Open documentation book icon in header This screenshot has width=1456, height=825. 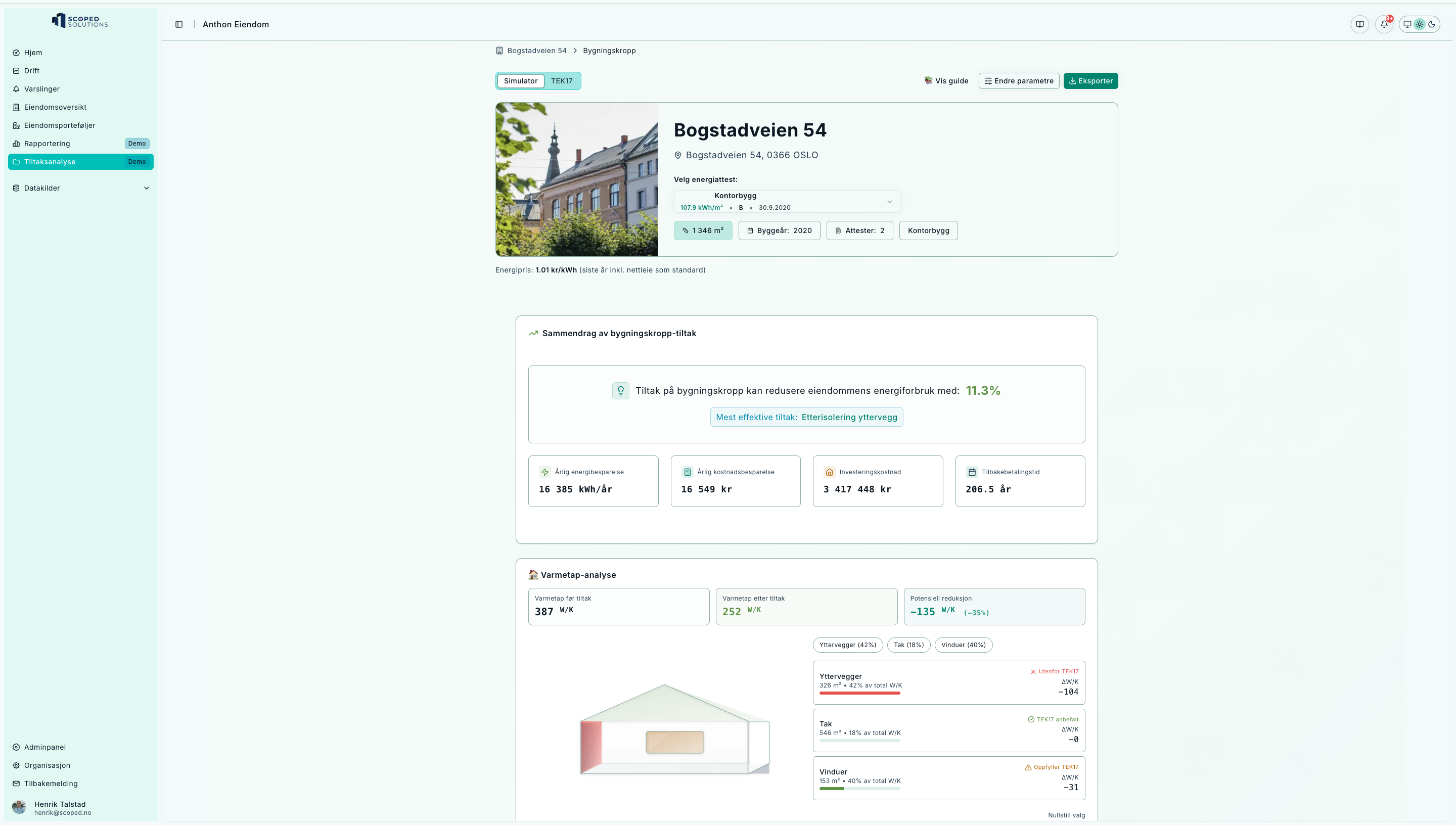1359,24
